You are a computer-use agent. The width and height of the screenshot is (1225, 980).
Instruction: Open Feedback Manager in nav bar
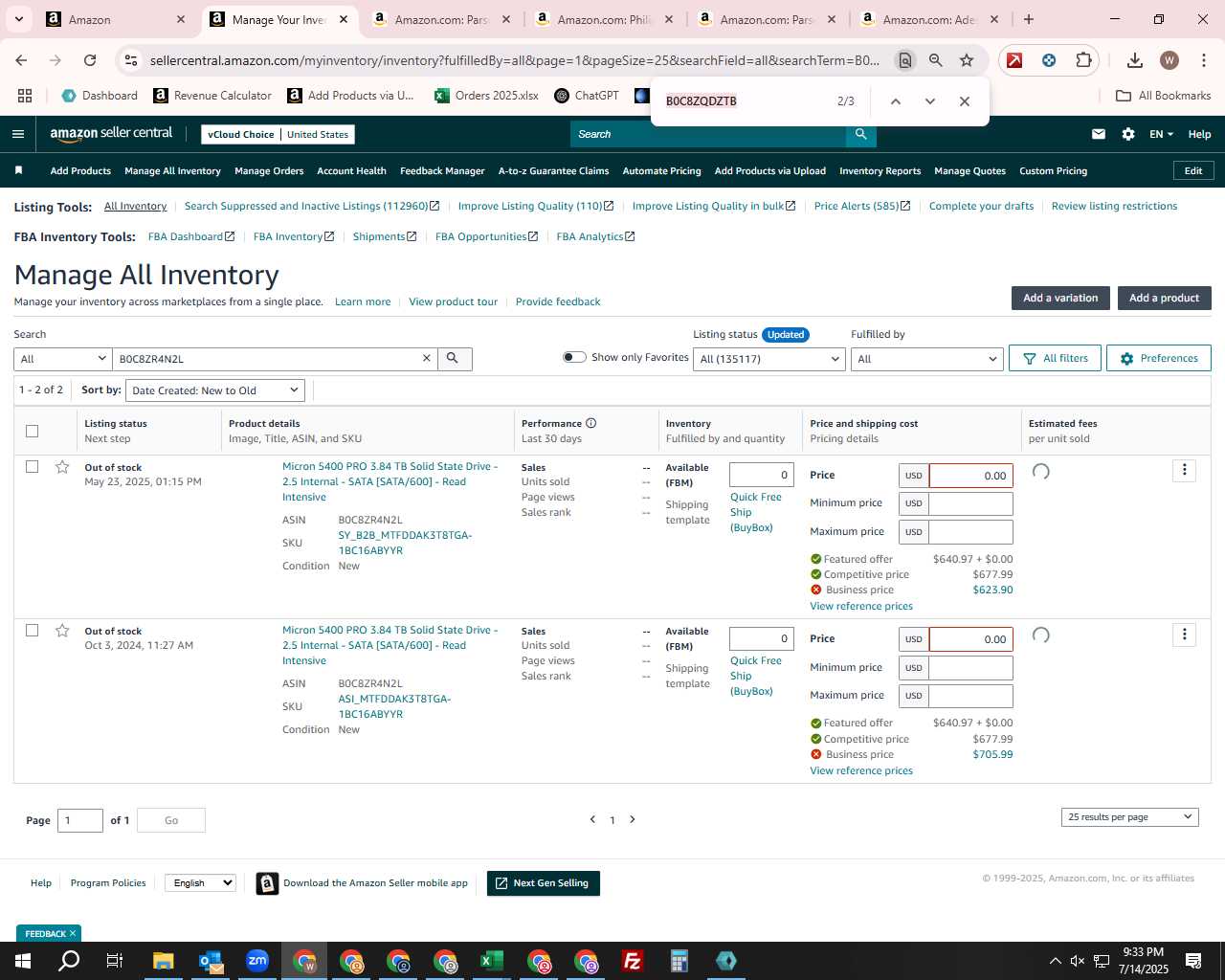click(x=442, y=171)
